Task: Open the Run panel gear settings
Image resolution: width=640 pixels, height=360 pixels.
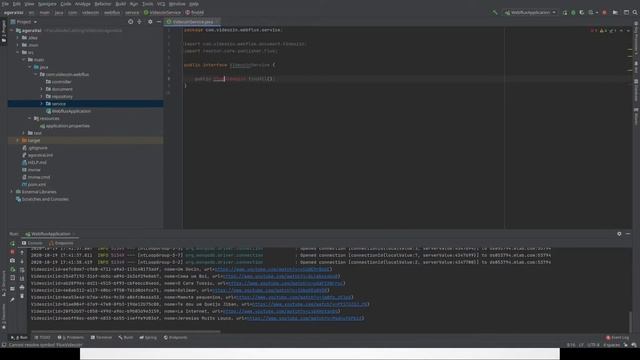Action: tap(619, 234)
